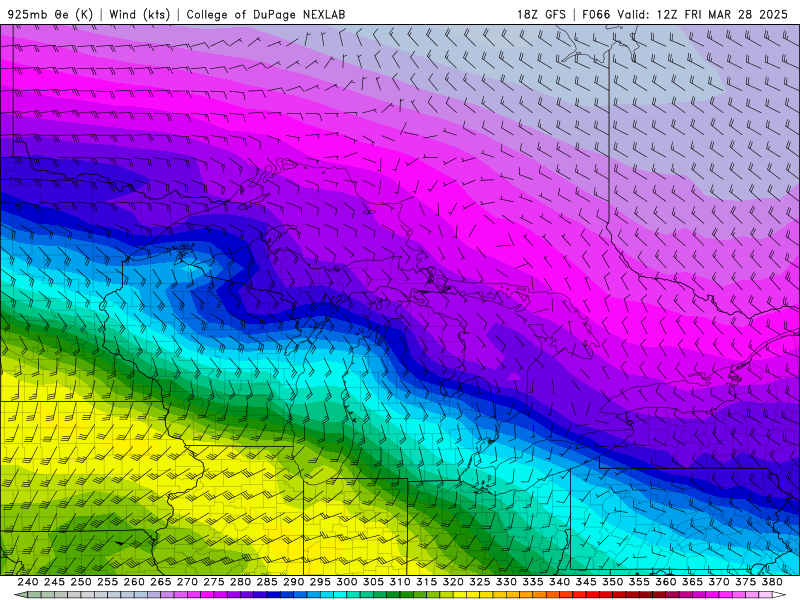Screen dimensions: 800x600
Task: Click the 285 value on the color scale
Action: 267,582
